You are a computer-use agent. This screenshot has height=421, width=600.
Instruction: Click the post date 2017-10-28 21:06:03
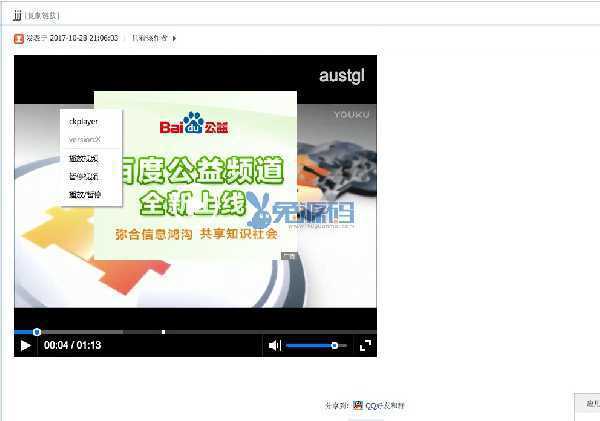84,38
